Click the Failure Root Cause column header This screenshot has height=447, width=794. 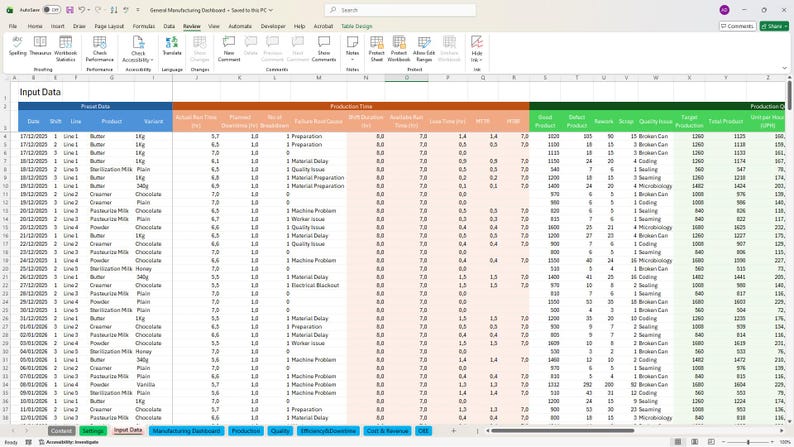[x=319, y=121]
